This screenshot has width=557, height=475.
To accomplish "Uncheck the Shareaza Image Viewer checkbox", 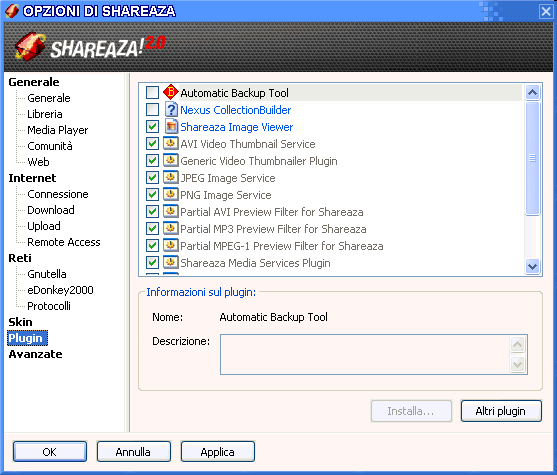I will [152, 127].
